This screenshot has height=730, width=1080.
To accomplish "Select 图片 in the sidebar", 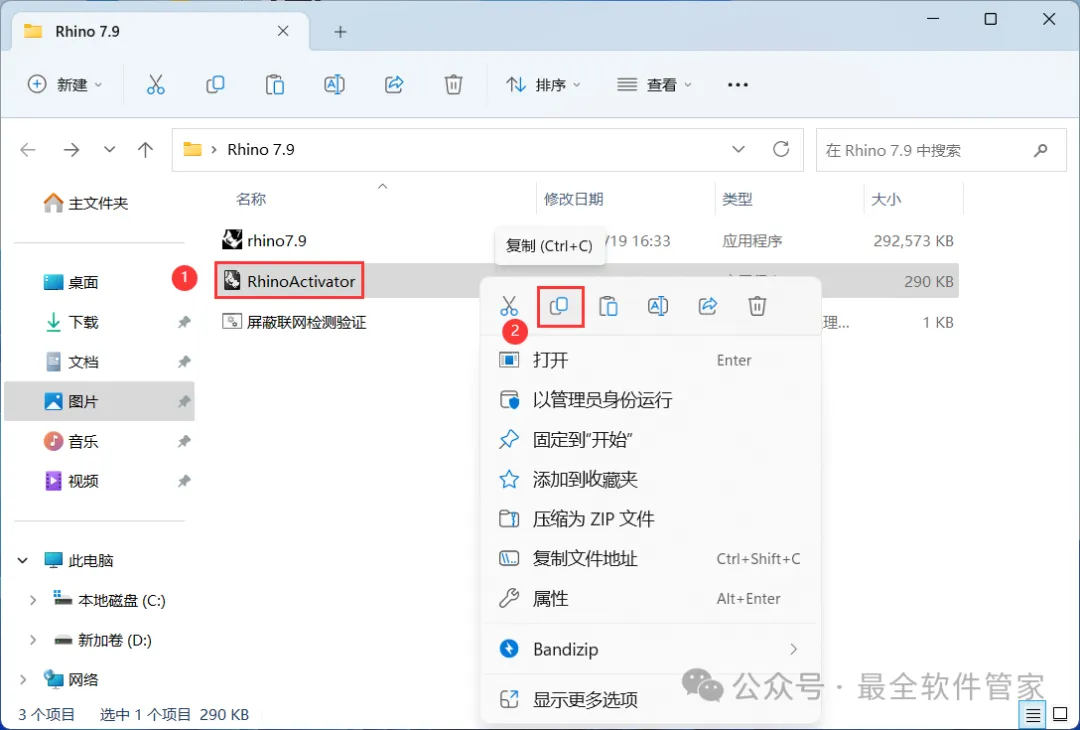I will (99, 402).
